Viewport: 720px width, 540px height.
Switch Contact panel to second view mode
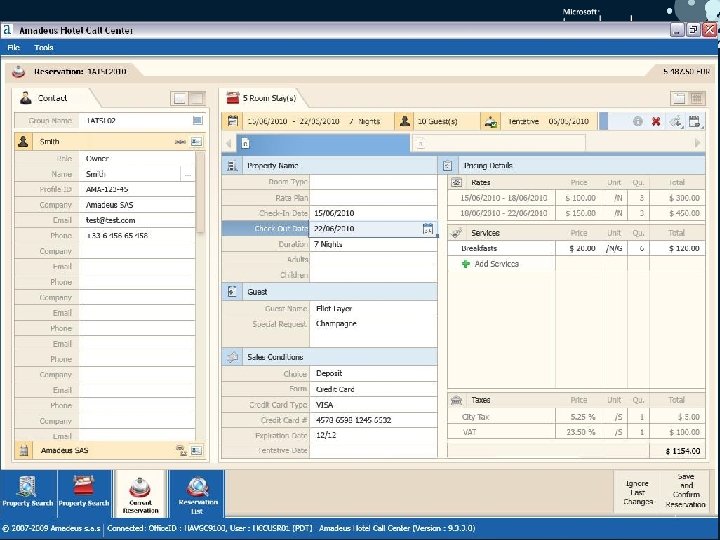pos(197,98)
